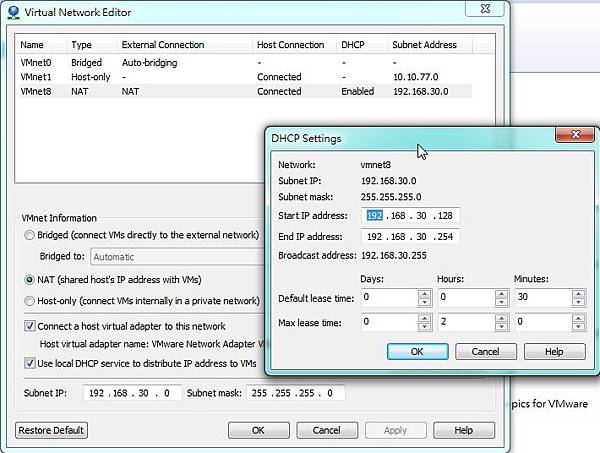Click the Subnet IP field in VMnet Information
This screenshot has height=453, width=600.
click(x=132, y=393)
